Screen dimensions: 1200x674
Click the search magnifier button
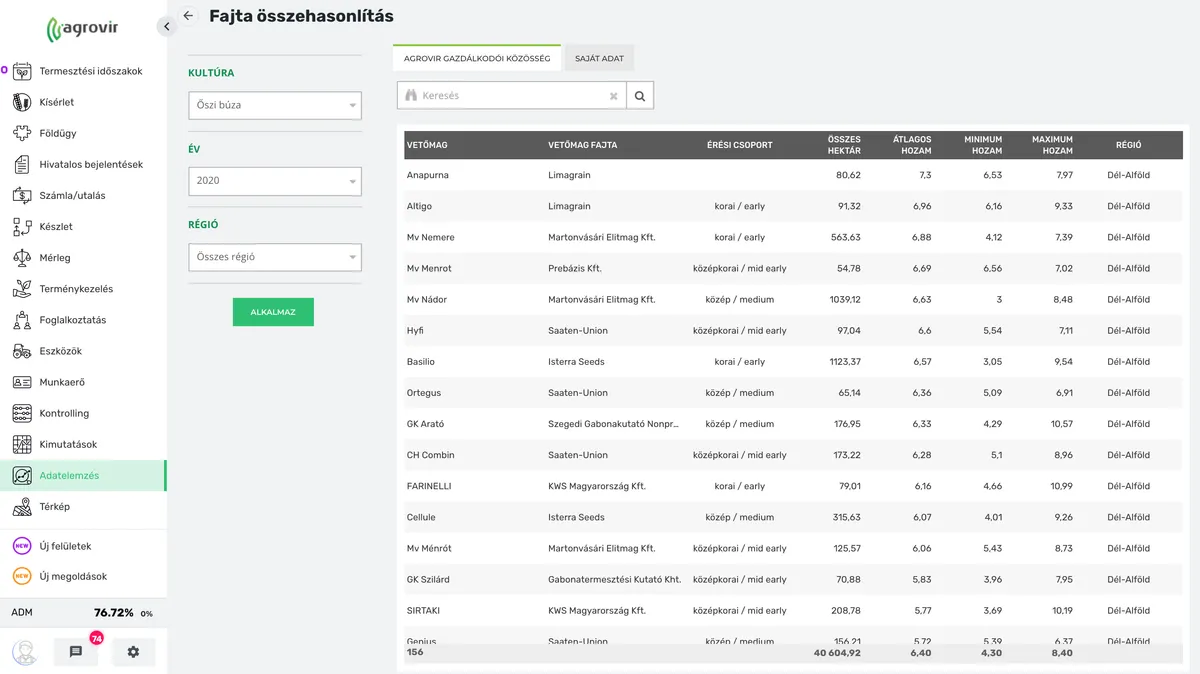pos(640,96)
